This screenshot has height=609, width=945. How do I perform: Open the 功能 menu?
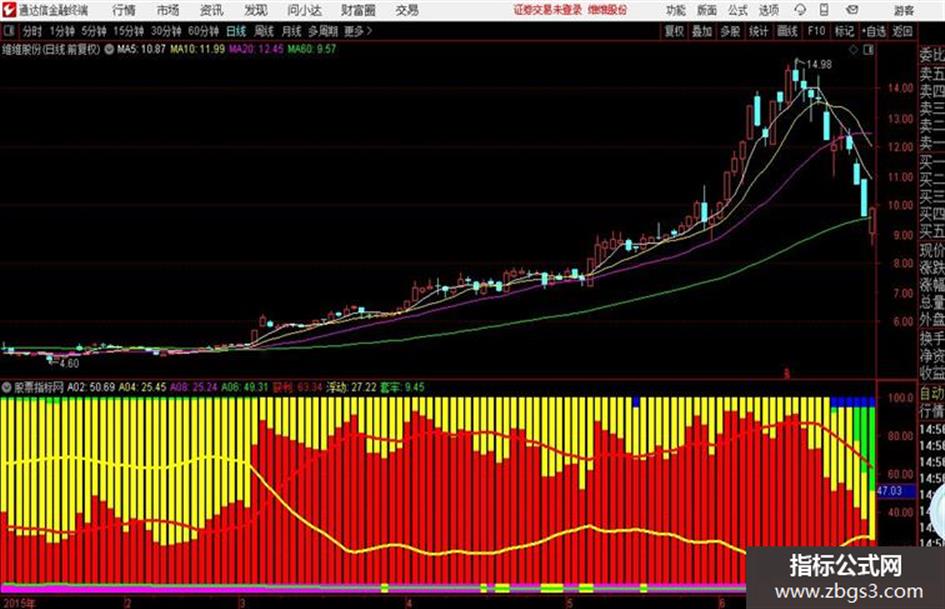[x=676, y=10]
